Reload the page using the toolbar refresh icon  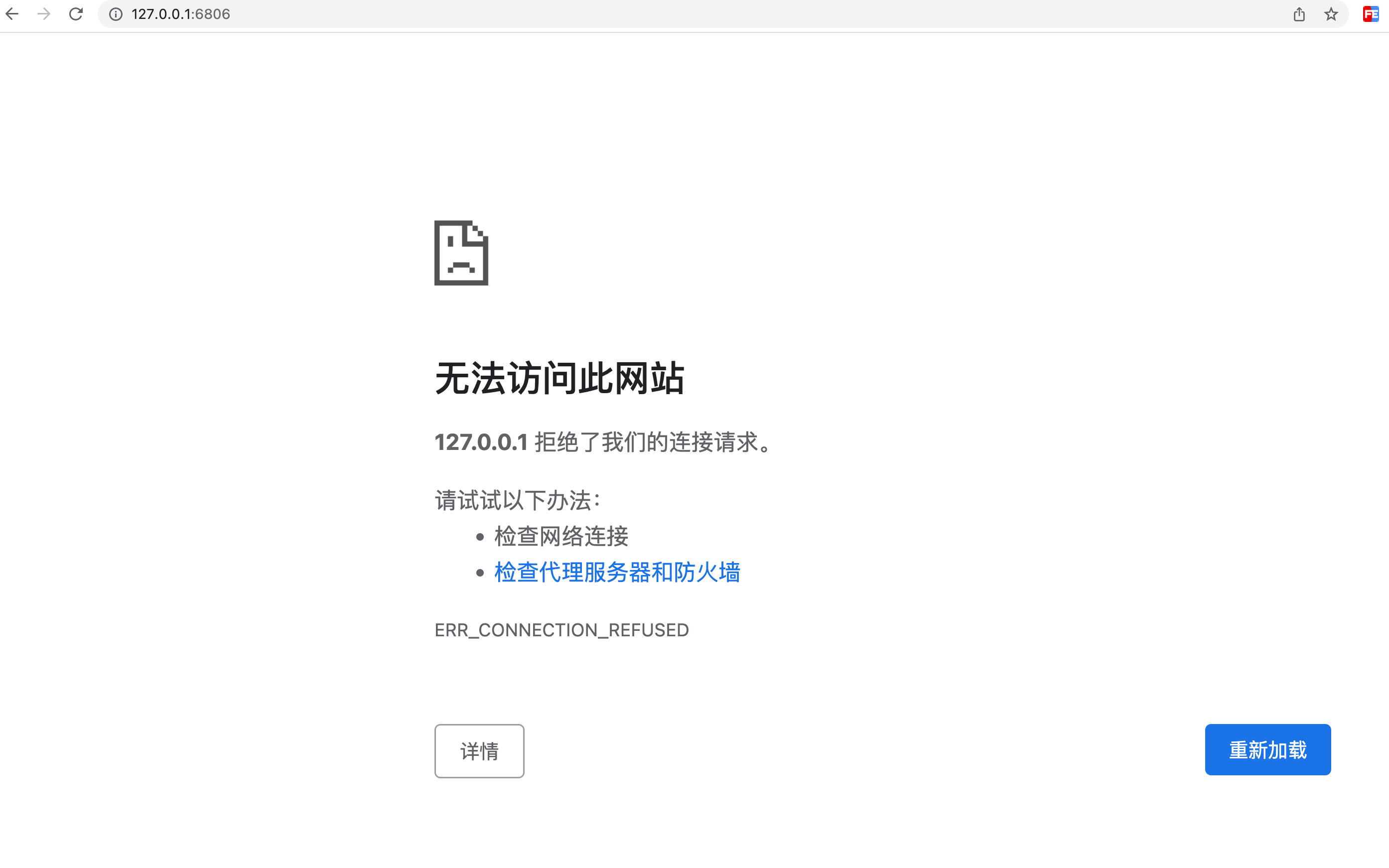[x=76, y=14]
